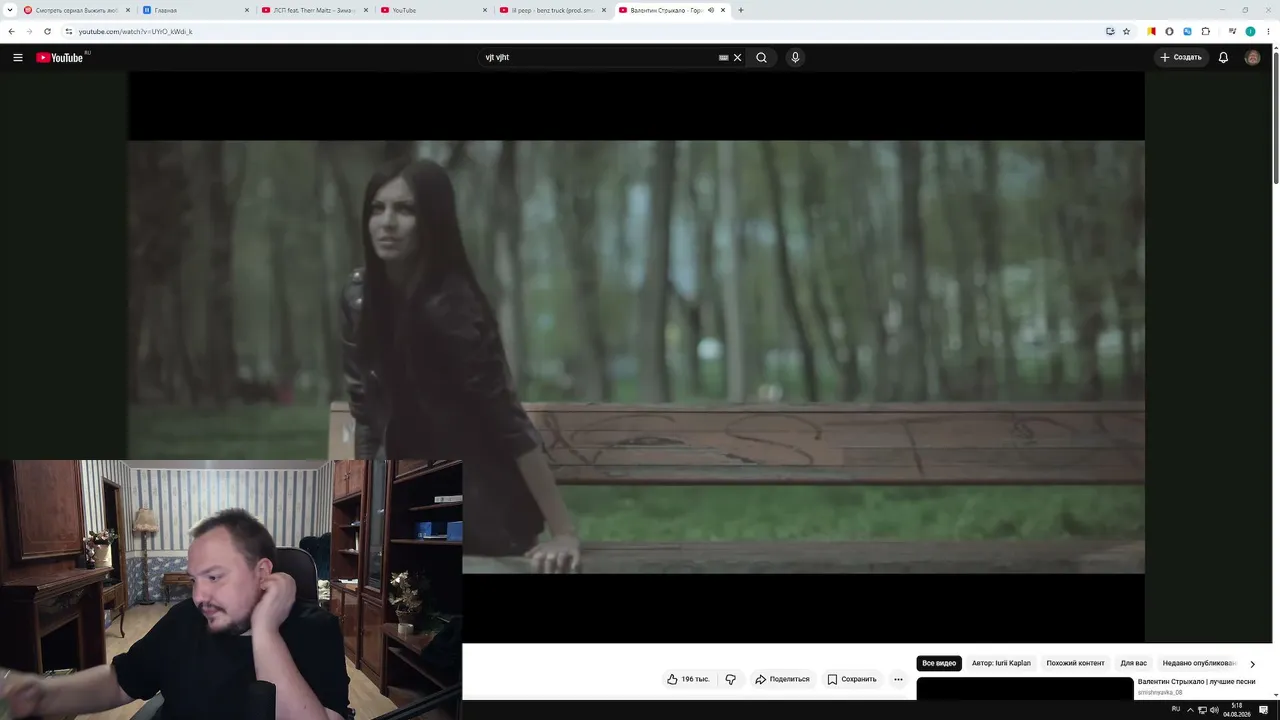Open the blue translate extension
The height and width of the screenshot is (720, 1280).
point(1187,31)
